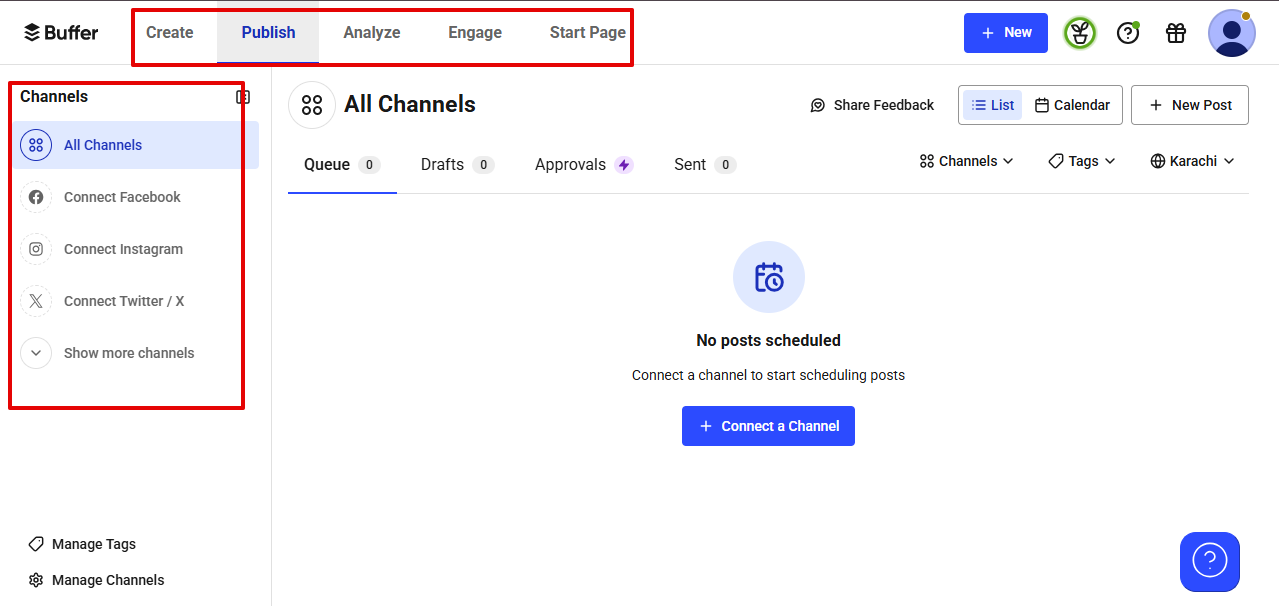Image resolution: width=1279 pixels, height=606 pixels.
Task: Select the Connect Instagram channel icon
Action: tap(36, 249)
